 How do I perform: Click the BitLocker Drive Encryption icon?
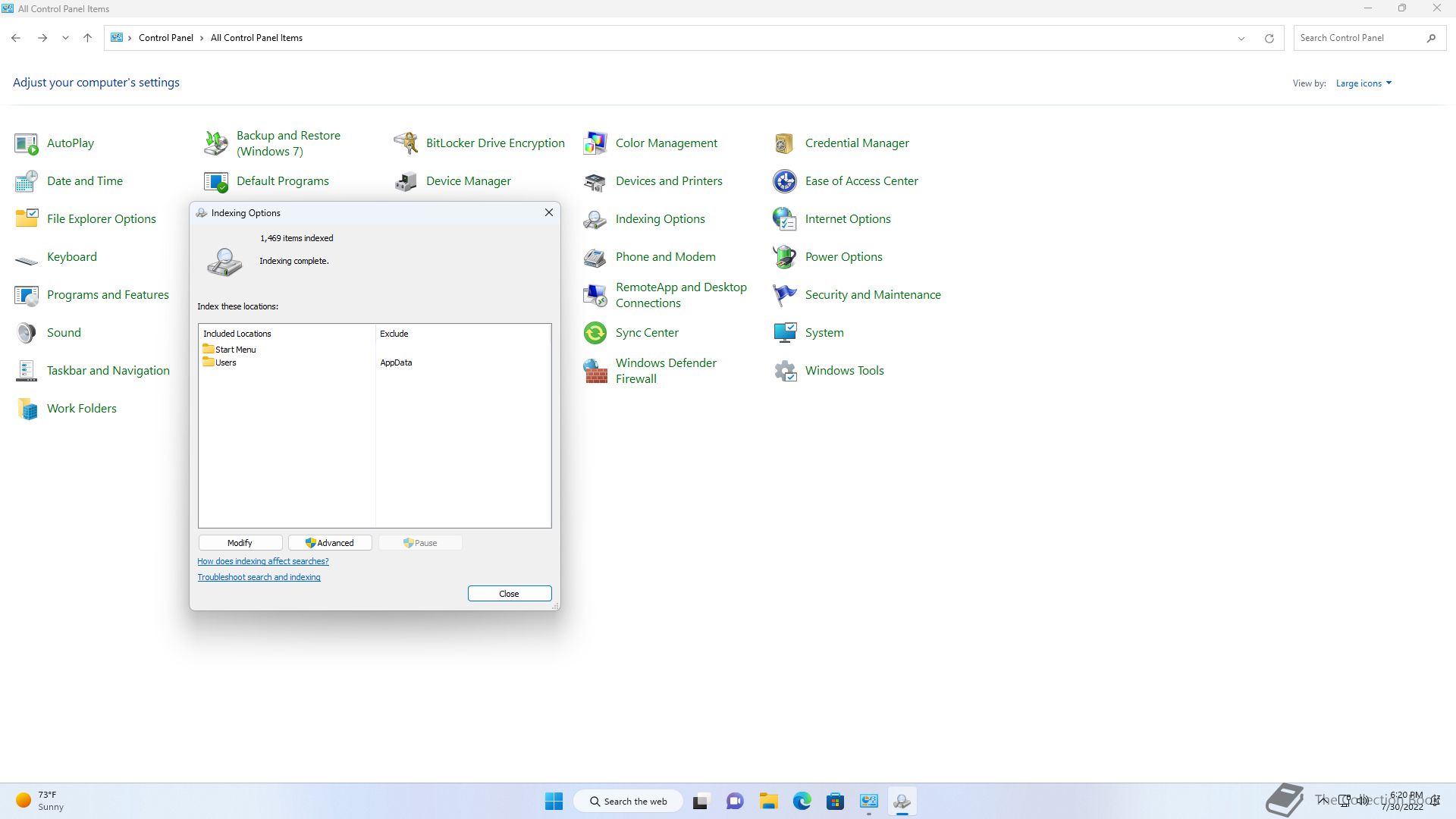click(x=406, y=143)
